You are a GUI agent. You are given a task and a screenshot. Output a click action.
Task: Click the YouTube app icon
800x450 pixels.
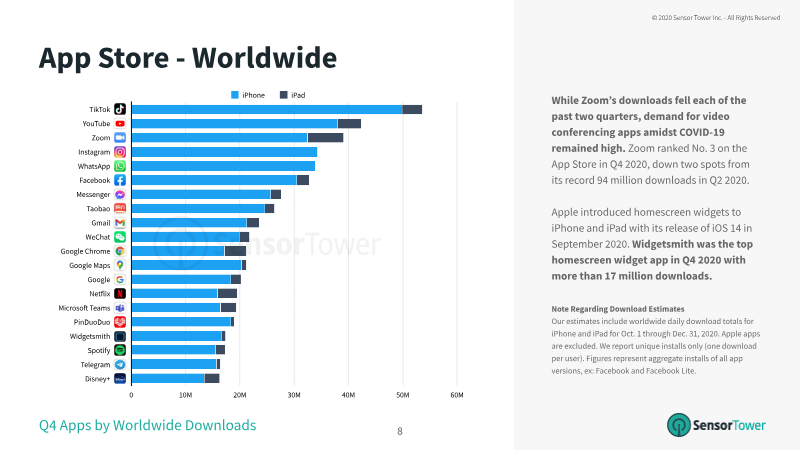120,123
